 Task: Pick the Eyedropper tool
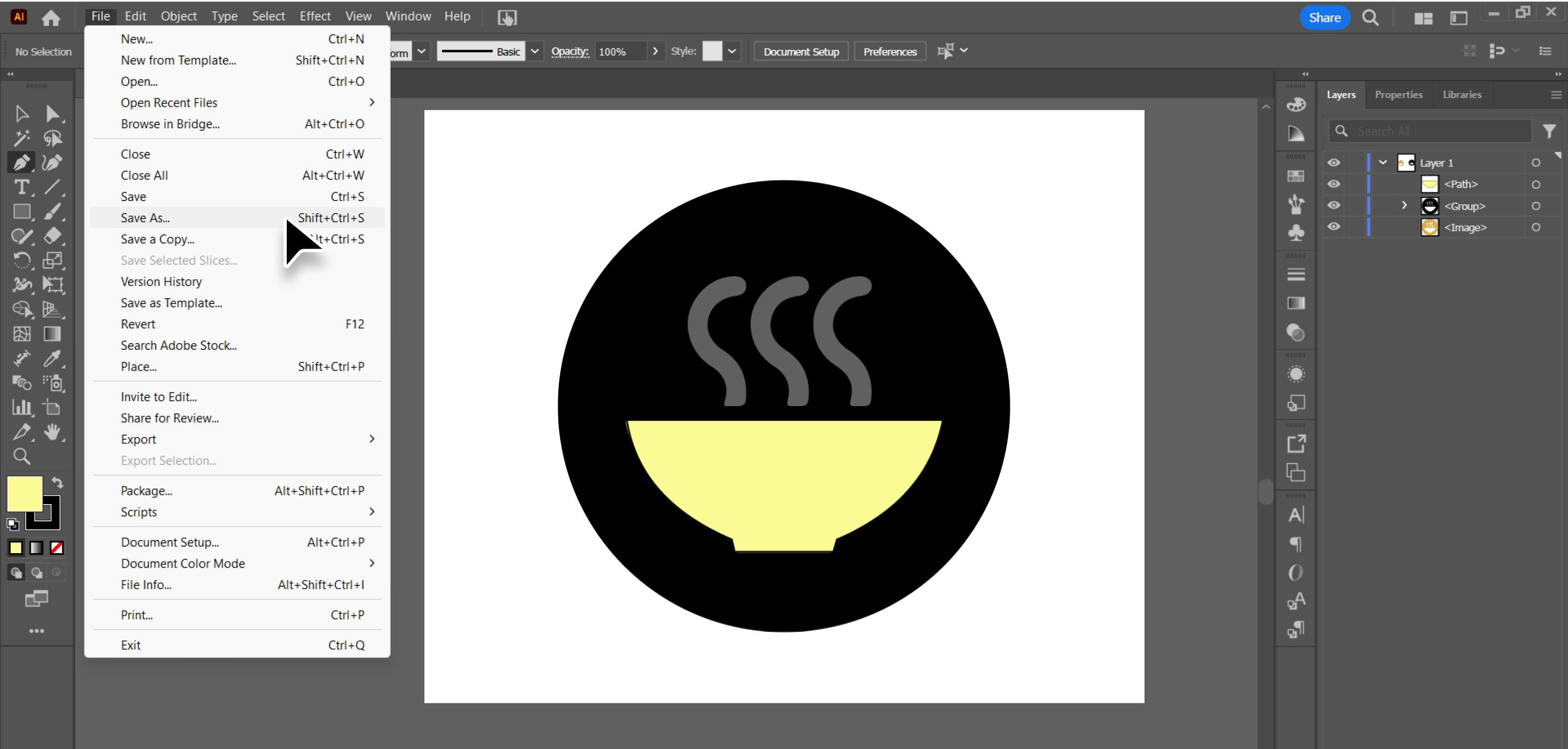coord(52,359)
